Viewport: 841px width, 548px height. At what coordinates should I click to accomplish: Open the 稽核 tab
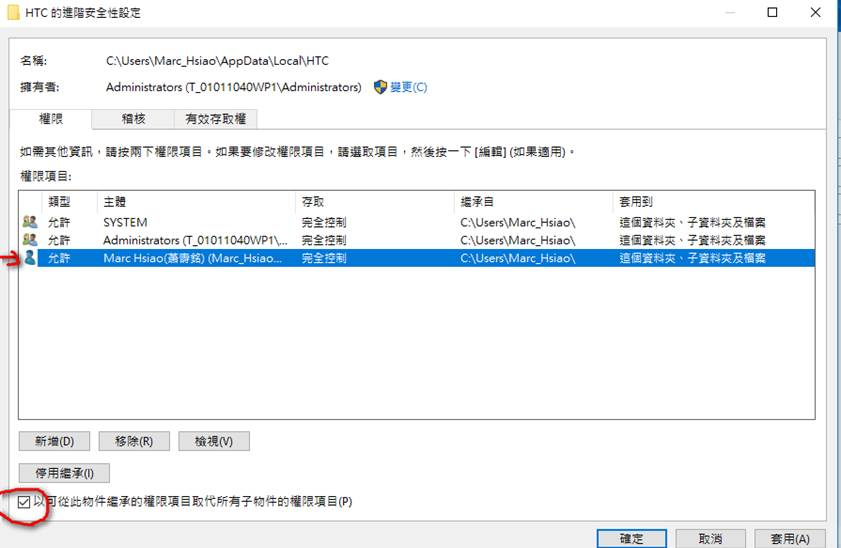[133, 119]
